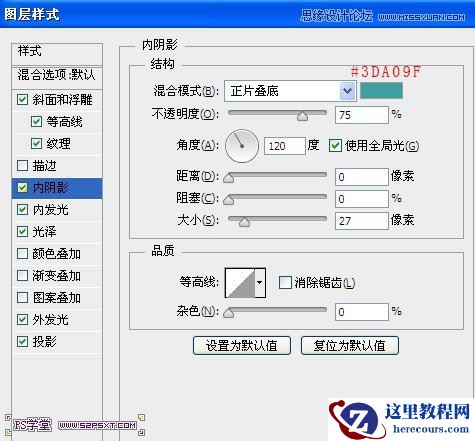The height and width of the screenshot is (441, 475).
Task: Enable the 颜色叠加 checkbox
Action: pyautogui.click(x=22, y=254)
